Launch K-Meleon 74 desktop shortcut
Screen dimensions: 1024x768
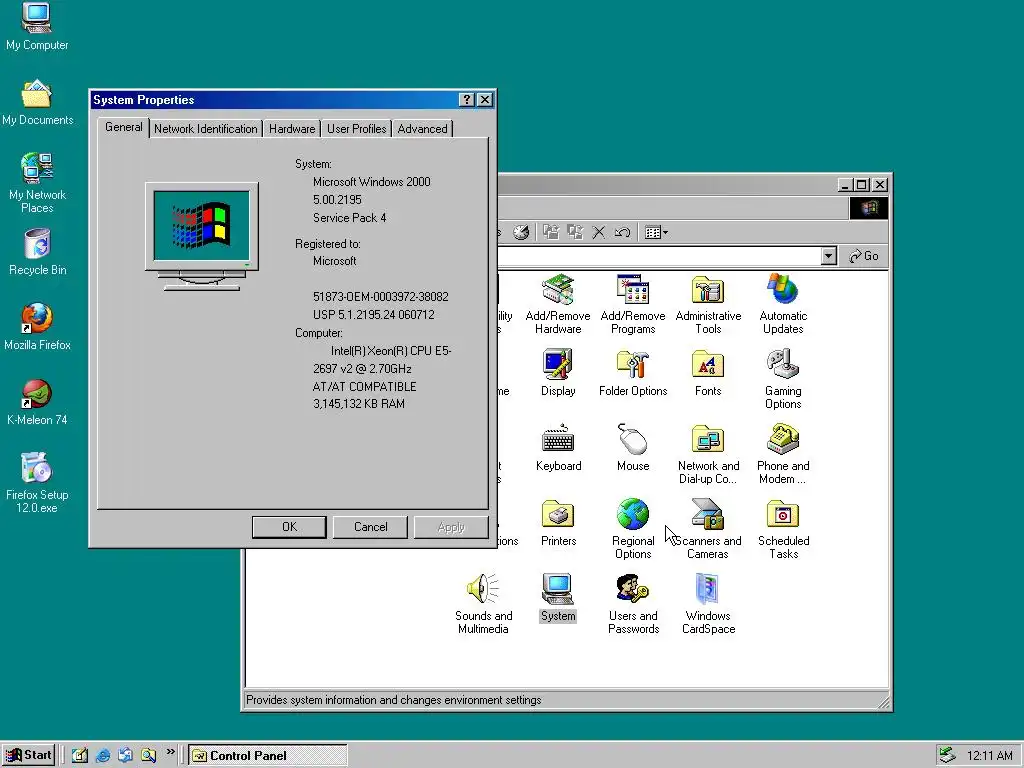coord(37,402)
